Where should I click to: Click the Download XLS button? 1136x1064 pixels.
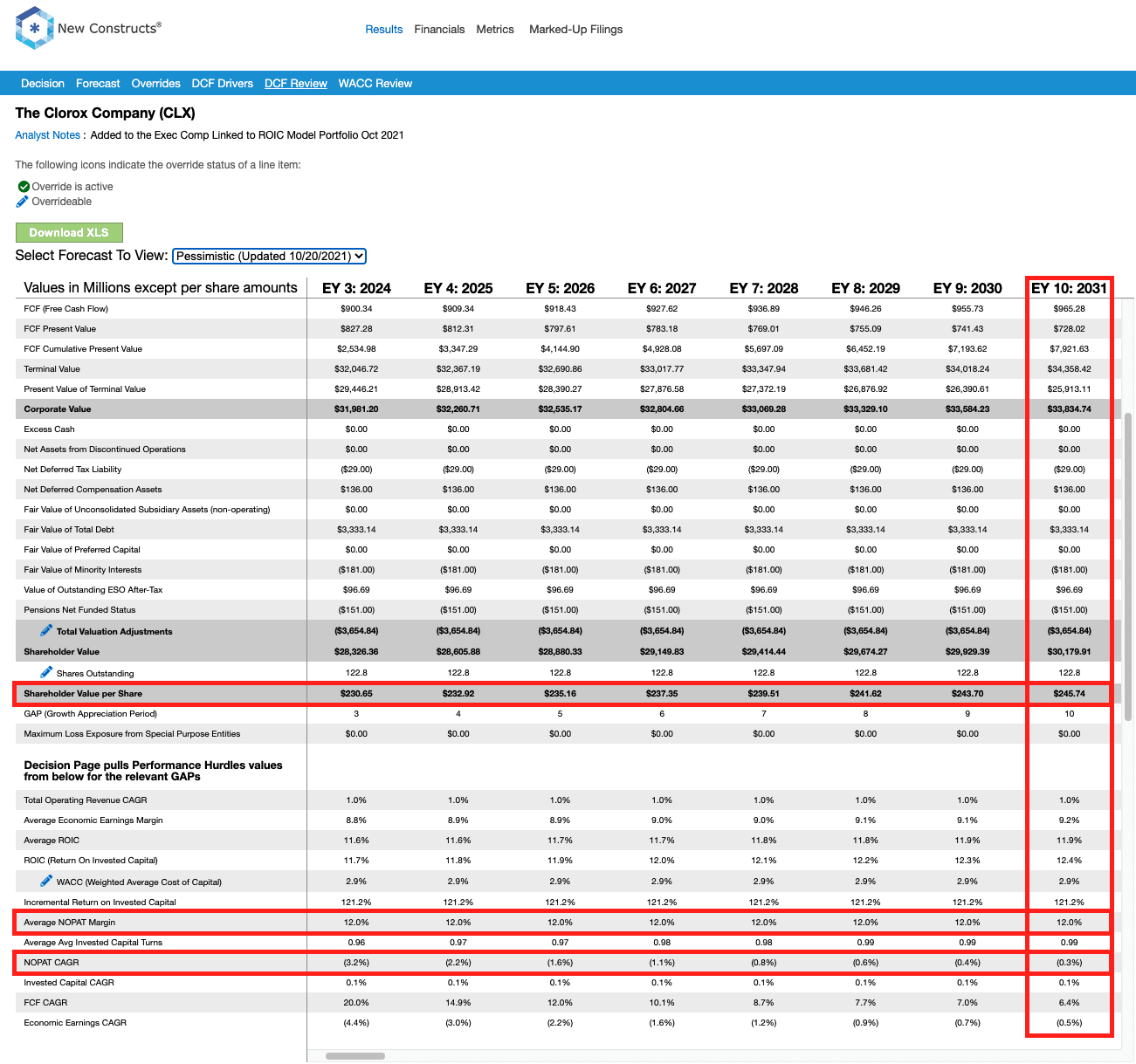point(69,232)
